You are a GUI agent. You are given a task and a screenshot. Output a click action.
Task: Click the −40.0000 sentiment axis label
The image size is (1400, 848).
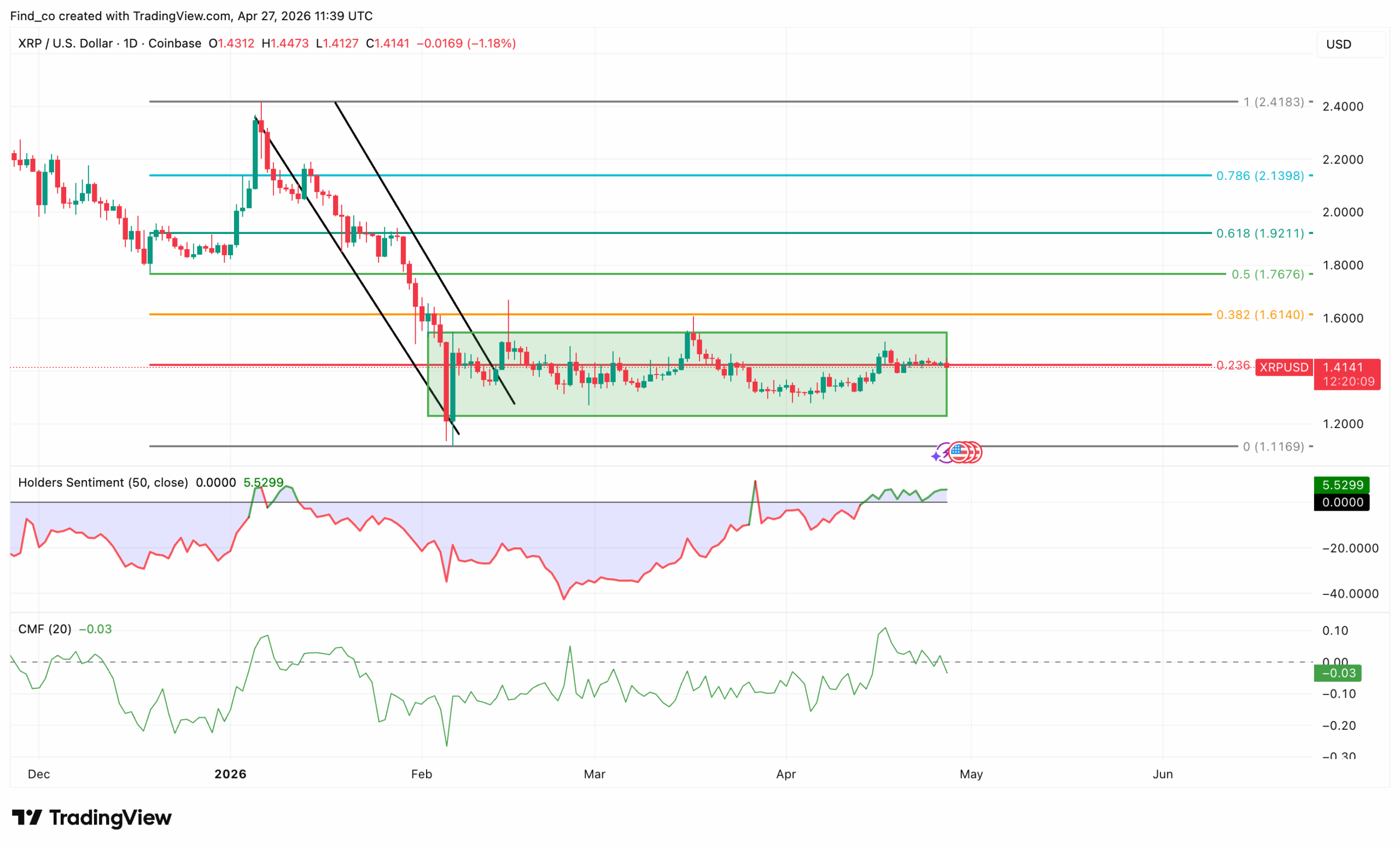point(1350,594)
